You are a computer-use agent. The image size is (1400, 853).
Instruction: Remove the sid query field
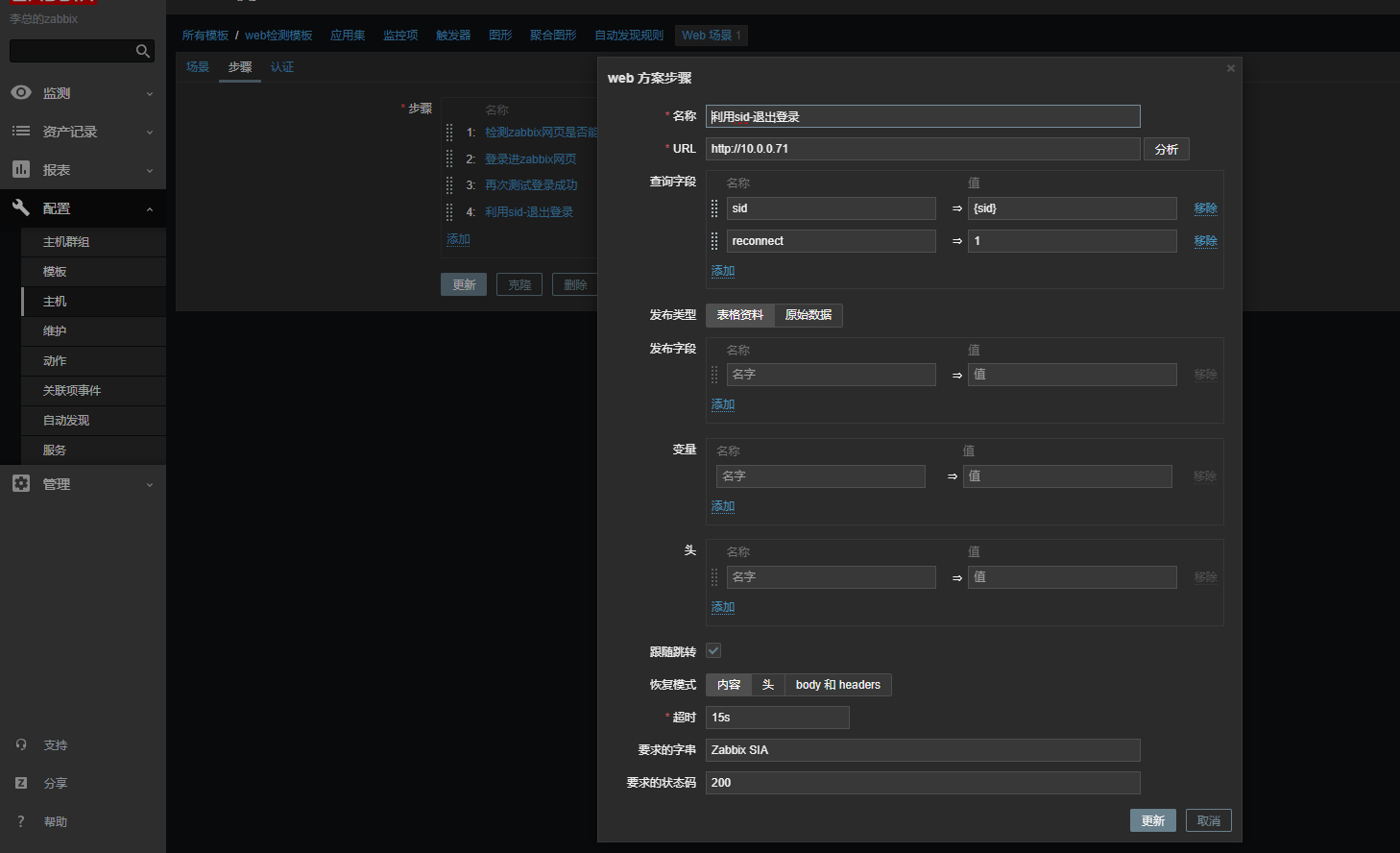[1206, 208]
